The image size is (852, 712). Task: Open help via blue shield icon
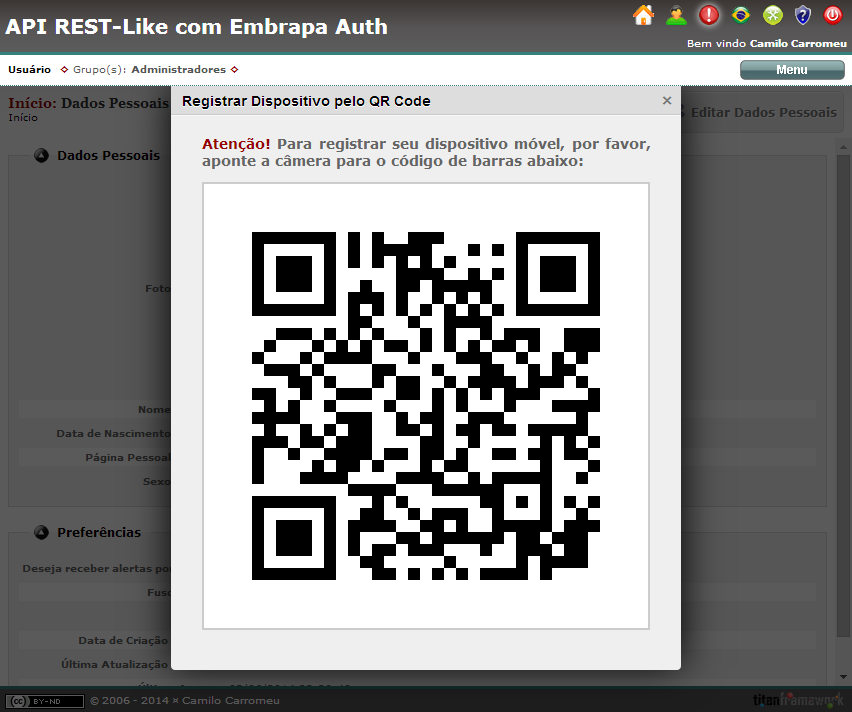(x=803, y=15)
